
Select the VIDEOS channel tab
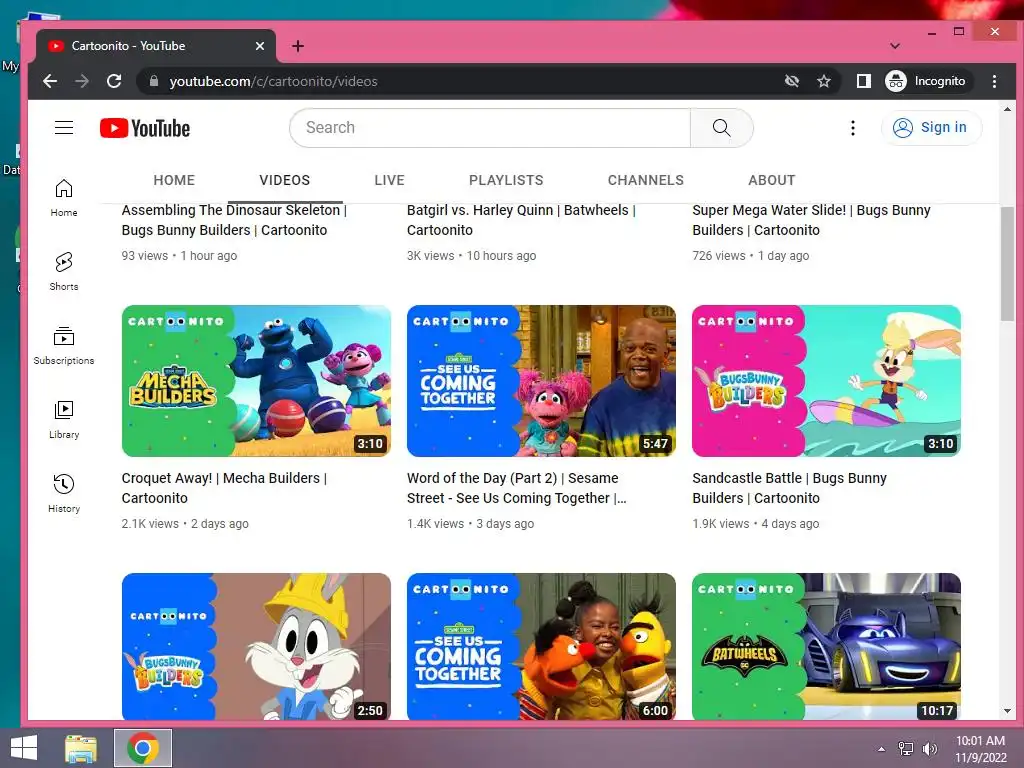pos(285,180)
